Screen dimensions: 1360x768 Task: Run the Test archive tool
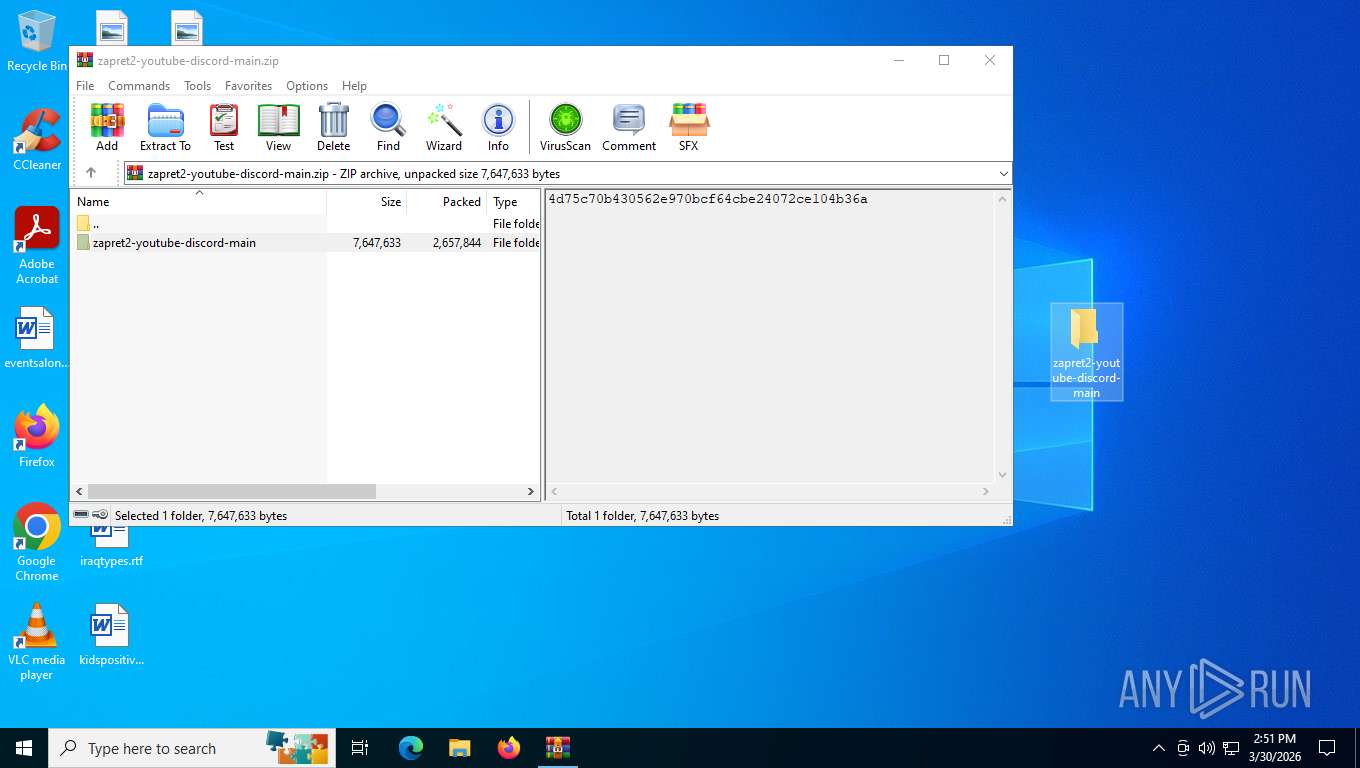[x=224, y=127]
